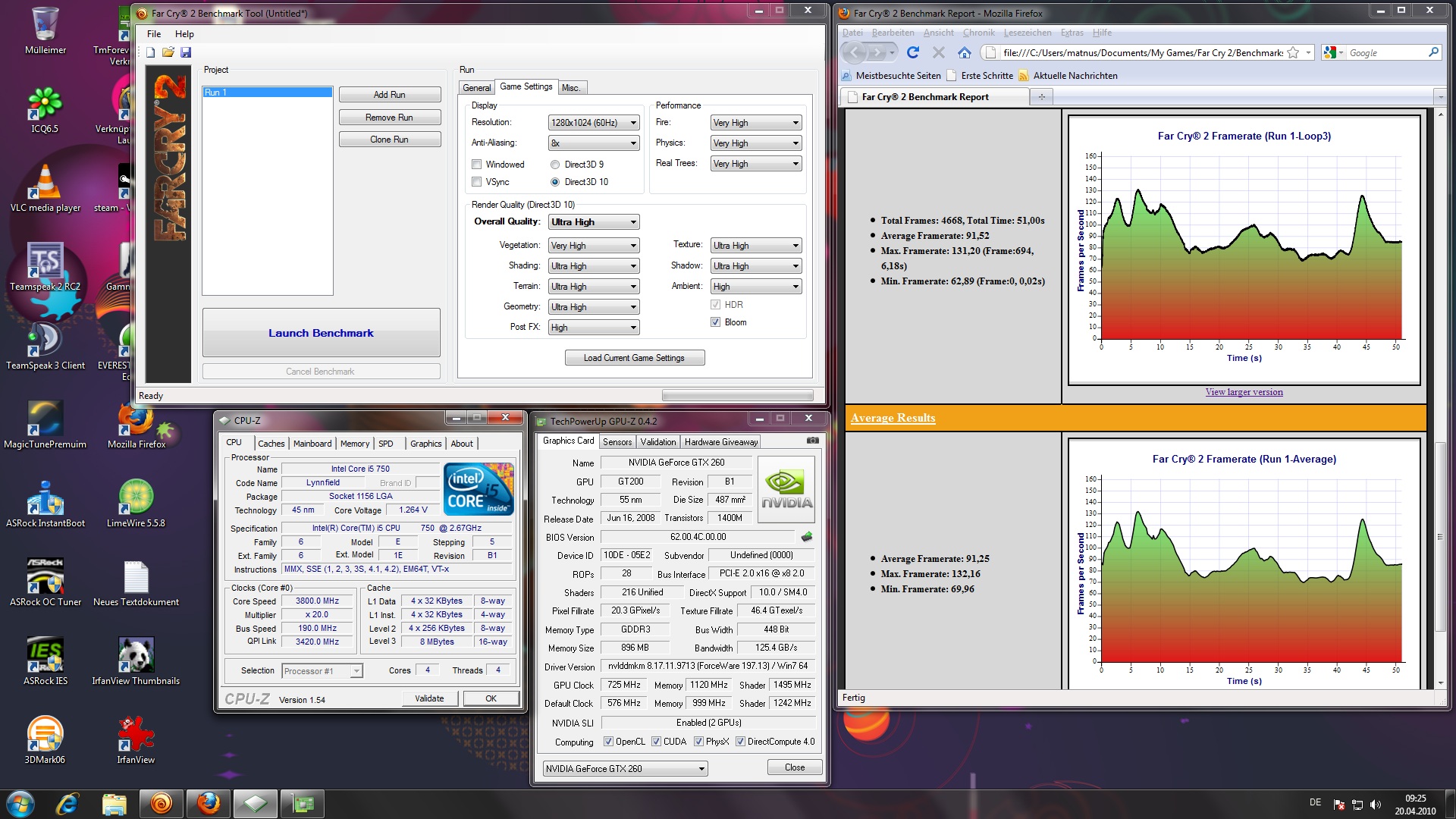Open GPU selection dropdown in GPU-Z
1456x819 pixels.
click(626, 768)
